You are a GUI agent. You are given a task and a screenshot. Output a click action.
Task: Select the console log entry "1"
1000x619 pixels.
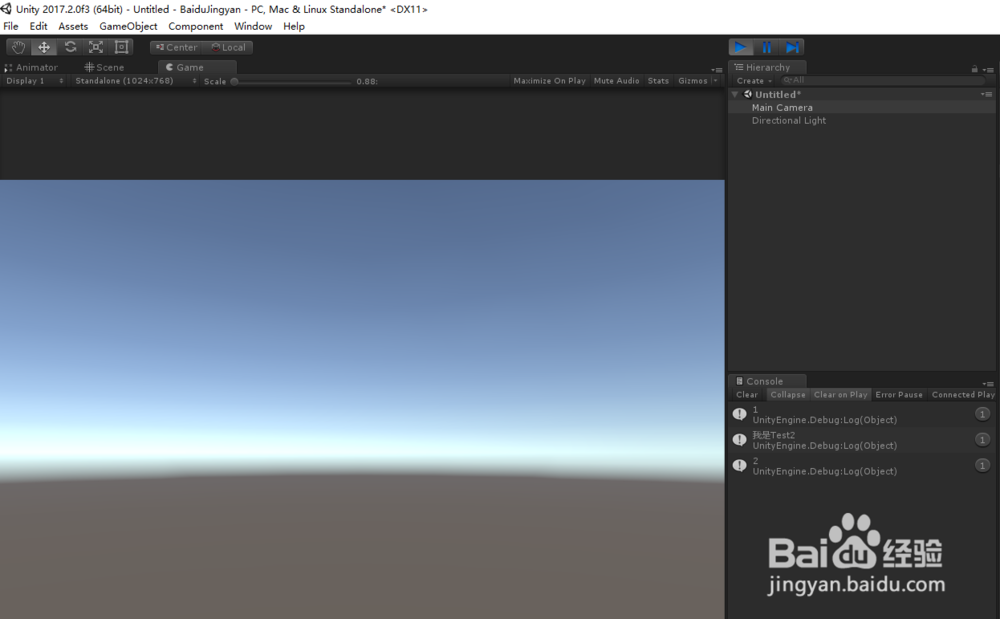click(x=862, y=414)
